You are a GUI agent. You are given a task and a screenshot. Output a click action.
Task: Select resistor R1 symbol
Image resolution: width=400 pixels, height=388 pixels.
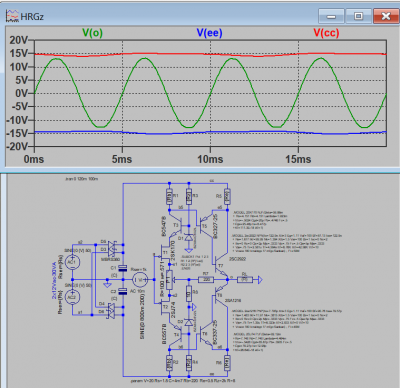(169, 197)
